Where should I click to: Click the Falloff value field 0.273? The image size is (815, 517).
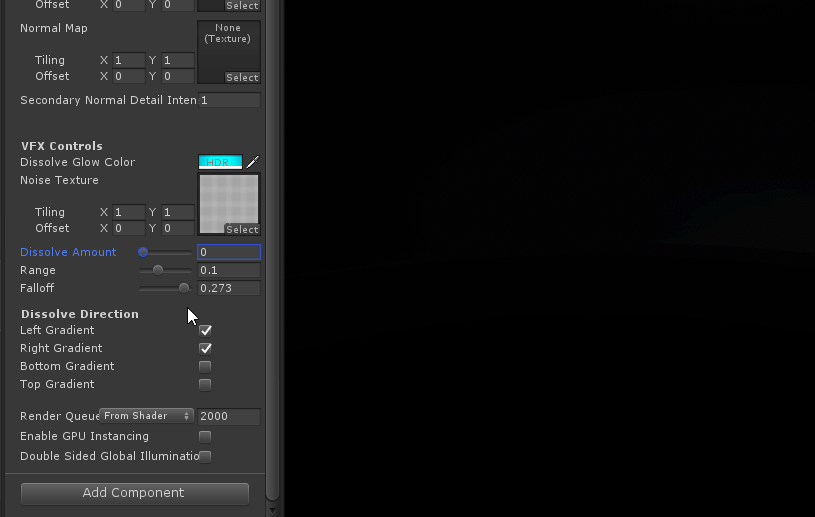click(x=229, y=288)
